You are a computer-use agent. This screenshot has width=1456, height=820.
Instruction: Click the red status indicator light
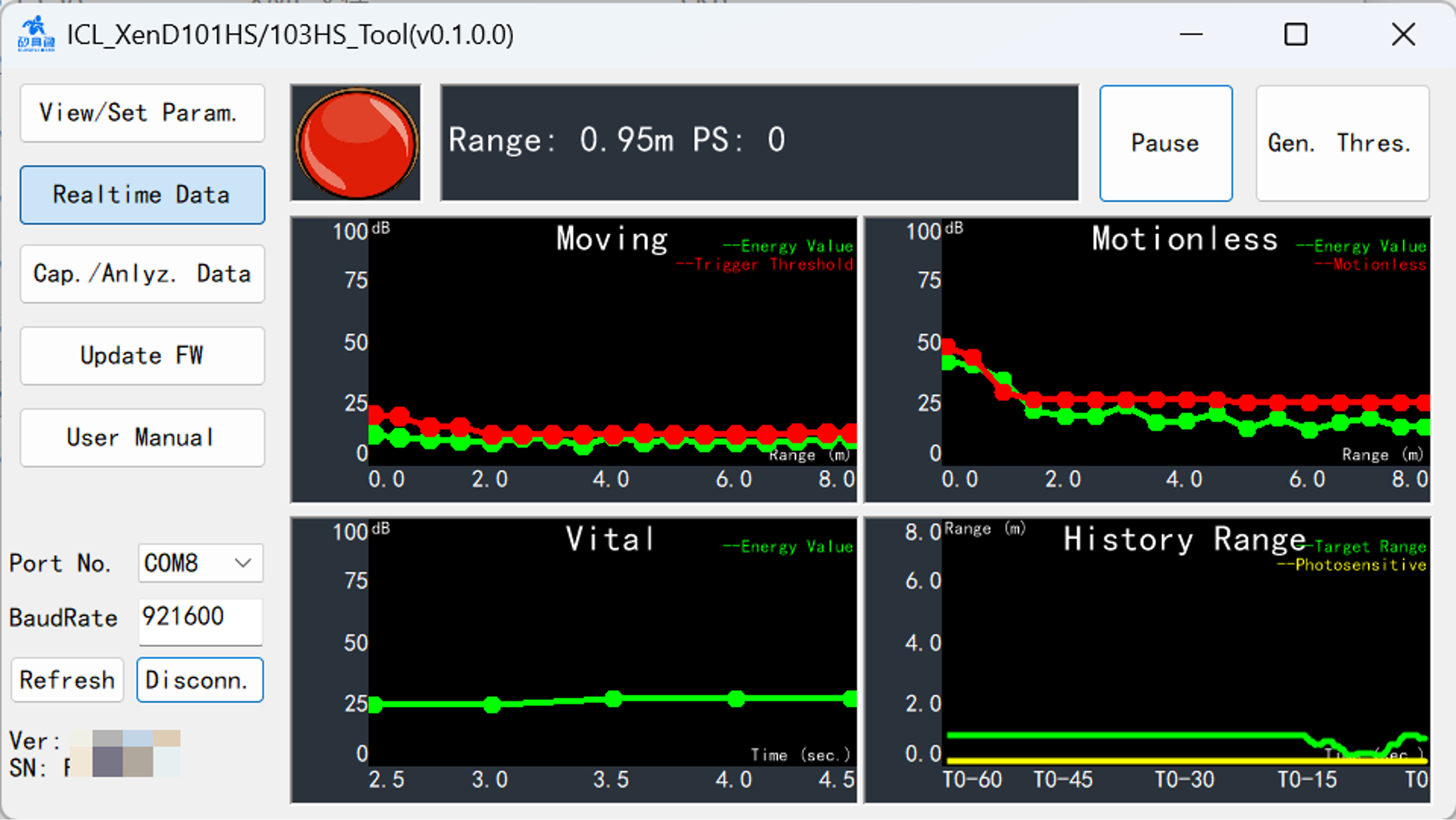tap(355, 142)
